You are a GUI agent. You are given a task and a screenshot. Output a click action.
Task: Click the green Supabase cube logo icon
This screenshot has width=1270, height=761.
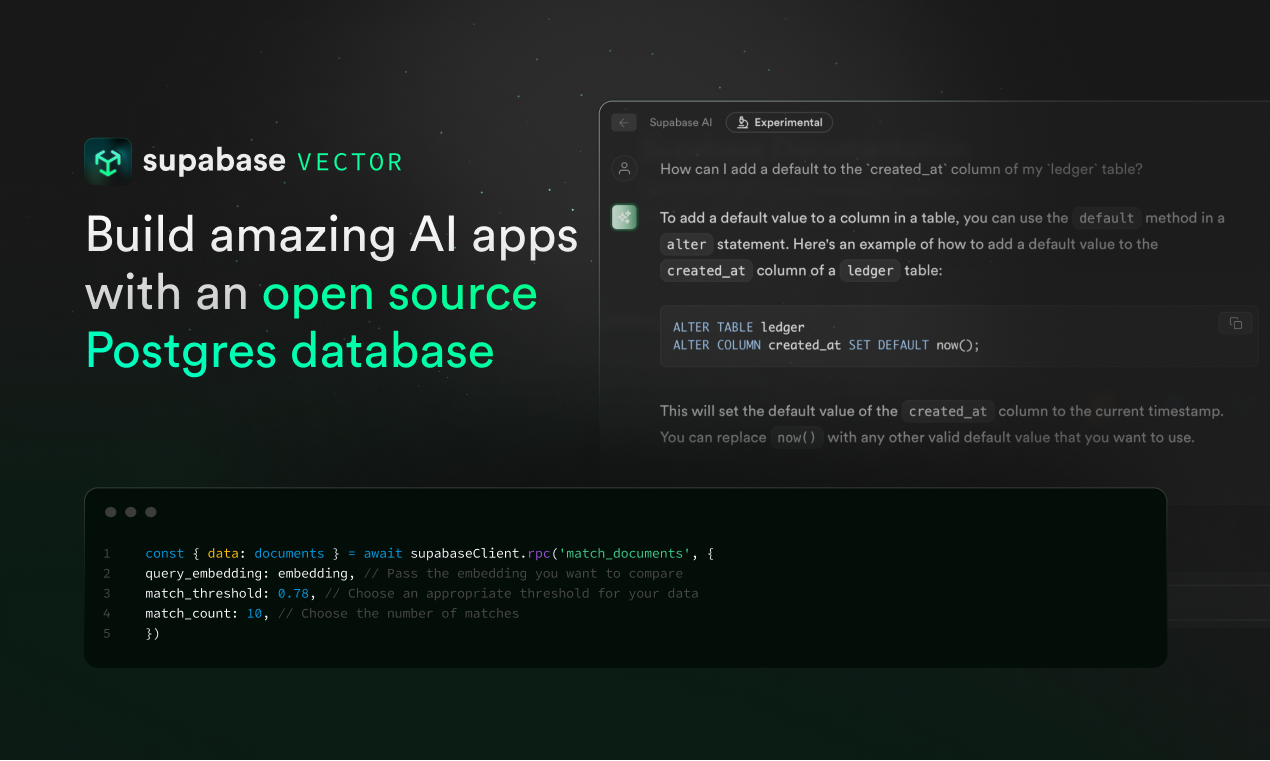coord(108,161)
